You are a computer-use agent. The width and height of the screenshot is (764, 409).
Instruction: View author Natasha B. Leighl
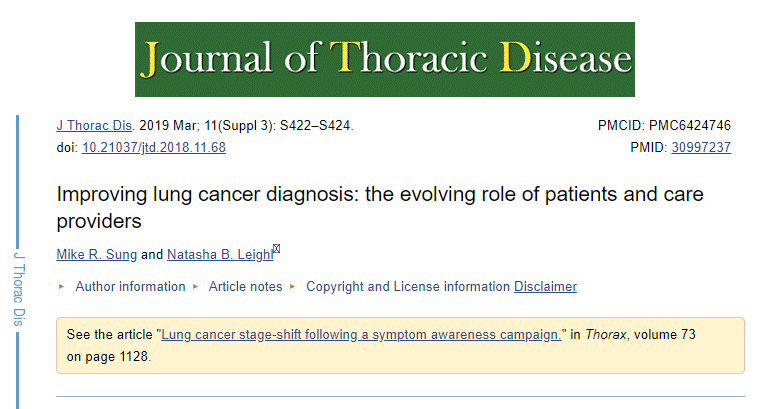coord(219,255)
